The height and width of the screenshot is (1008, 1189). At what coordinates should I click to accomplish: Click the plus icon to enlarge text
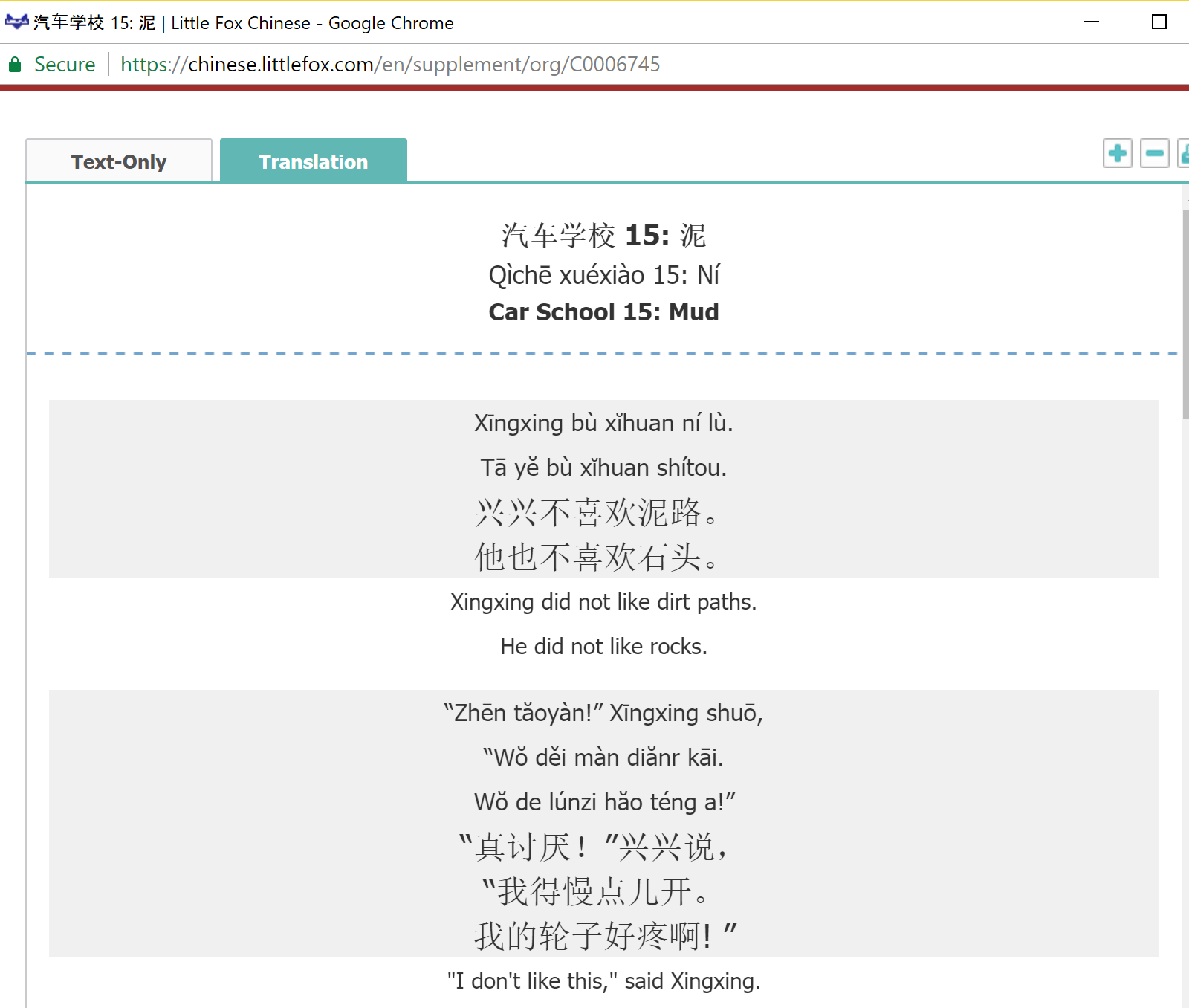(x=1117, y=154)
